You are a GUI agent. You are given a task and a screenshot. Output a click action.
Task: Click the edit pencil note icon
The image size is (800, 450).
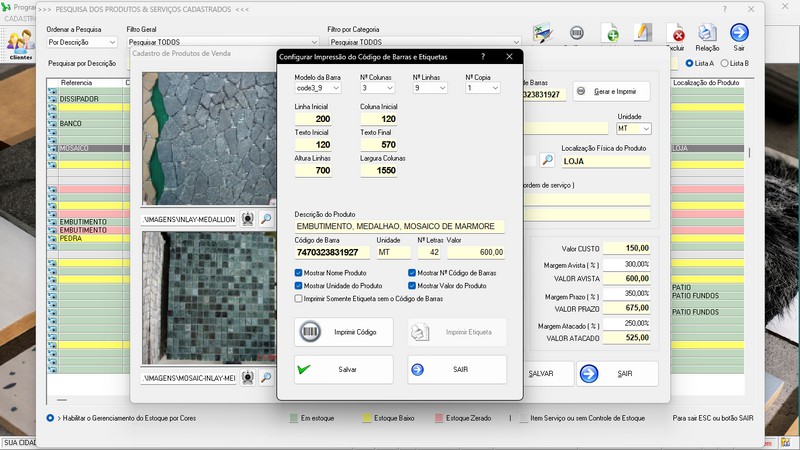(x=643, y=33)
